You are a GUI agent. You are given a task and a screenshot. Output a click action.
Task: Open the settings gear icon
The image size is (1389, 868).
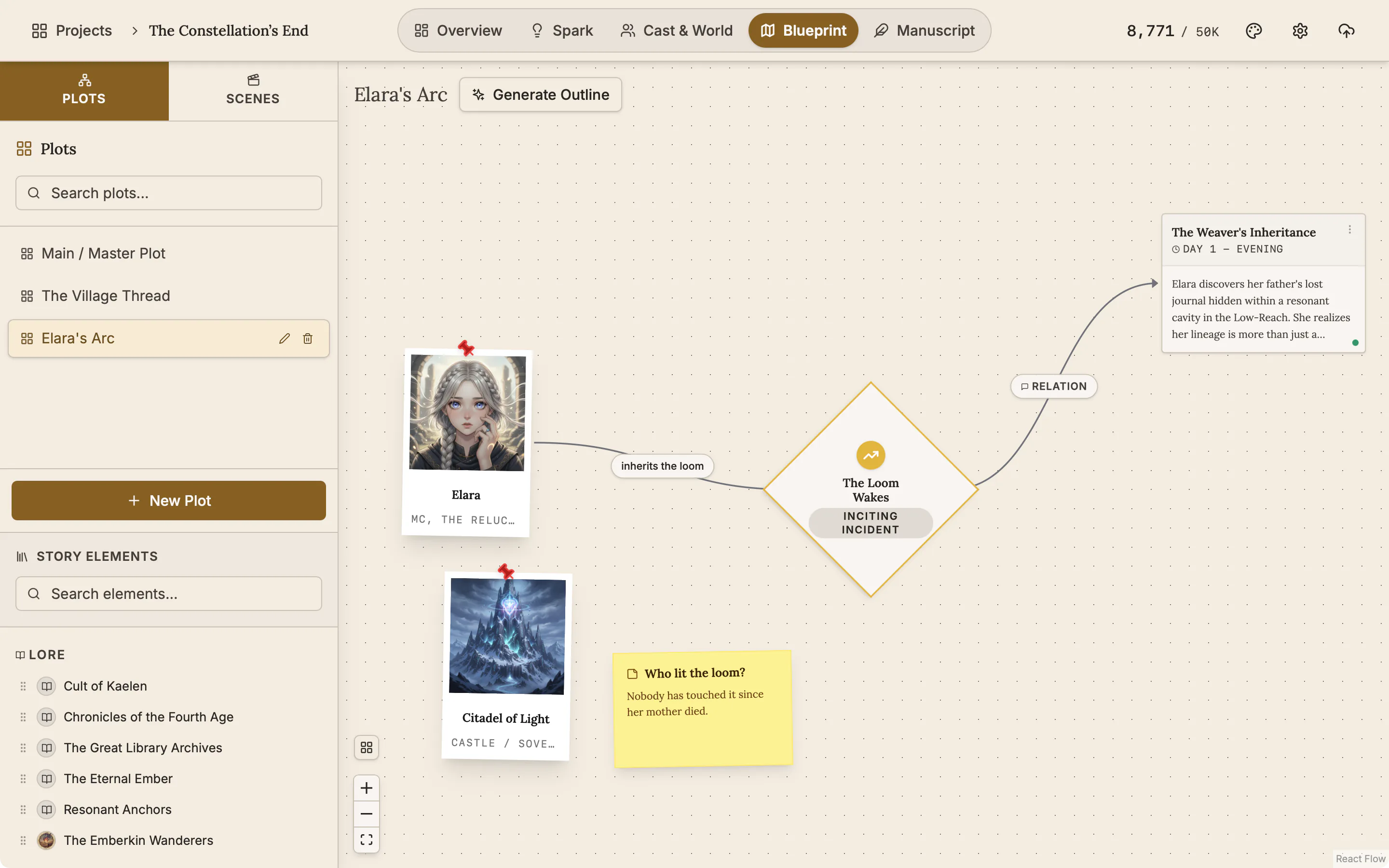(x=1300, y=30)
